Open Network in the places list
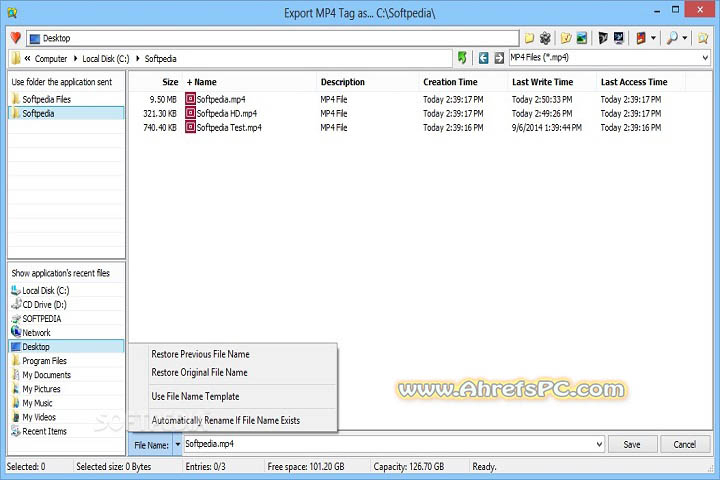This screenshot has width=720, height=480. pos(67,332)
